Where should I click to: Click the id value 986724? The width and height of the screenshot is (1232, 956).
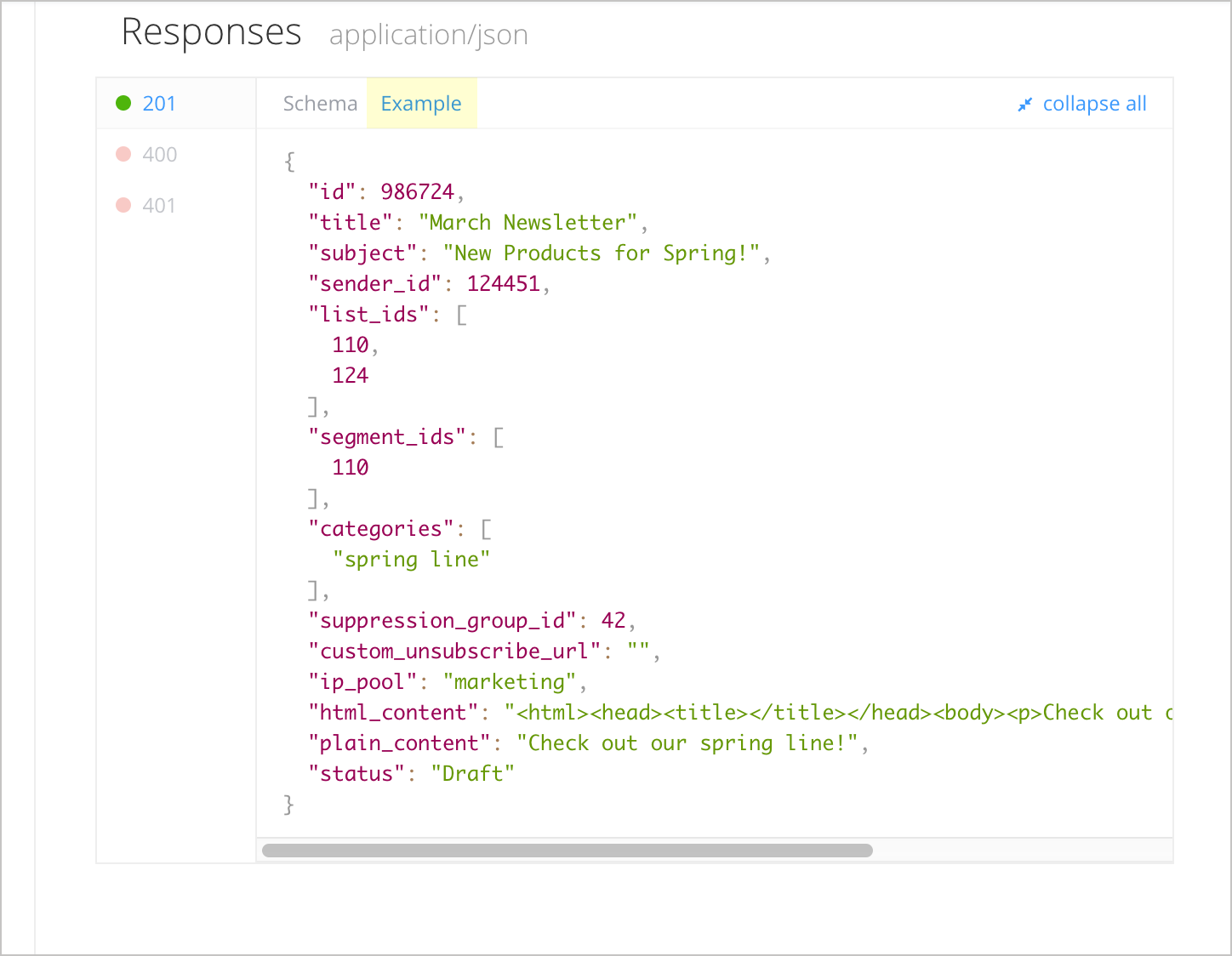pyautogui.click(x=417, y=192)
